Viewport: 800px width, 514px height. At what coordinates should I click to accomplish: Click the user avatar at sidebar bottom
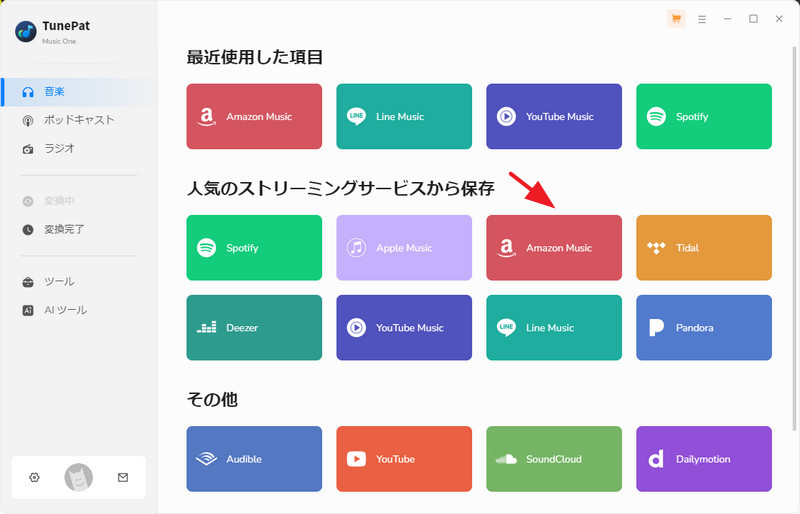click(x=79, y=477)
